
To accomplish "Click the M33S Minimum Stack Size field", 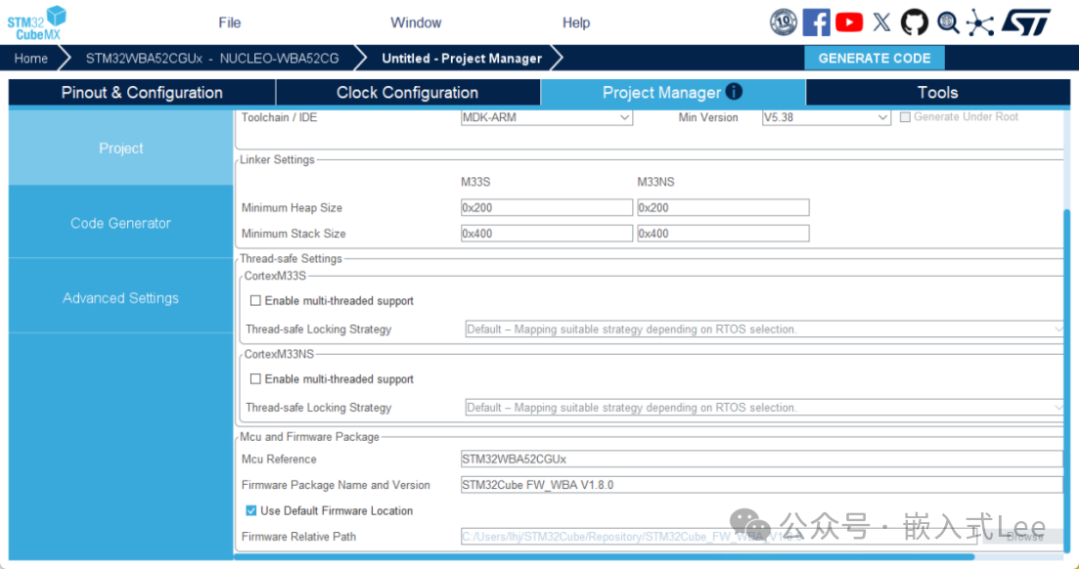I will pos(546,234).
